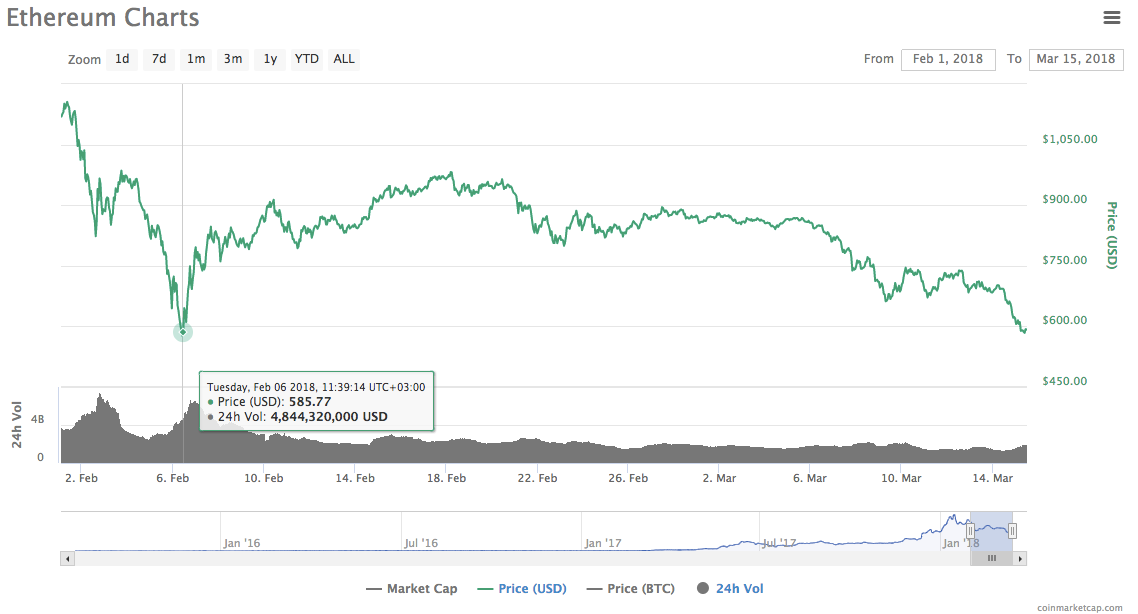Screen dimensions: 1138x614
Task: Click the $1,050.00 price axis label
Action: point(1070,139)
